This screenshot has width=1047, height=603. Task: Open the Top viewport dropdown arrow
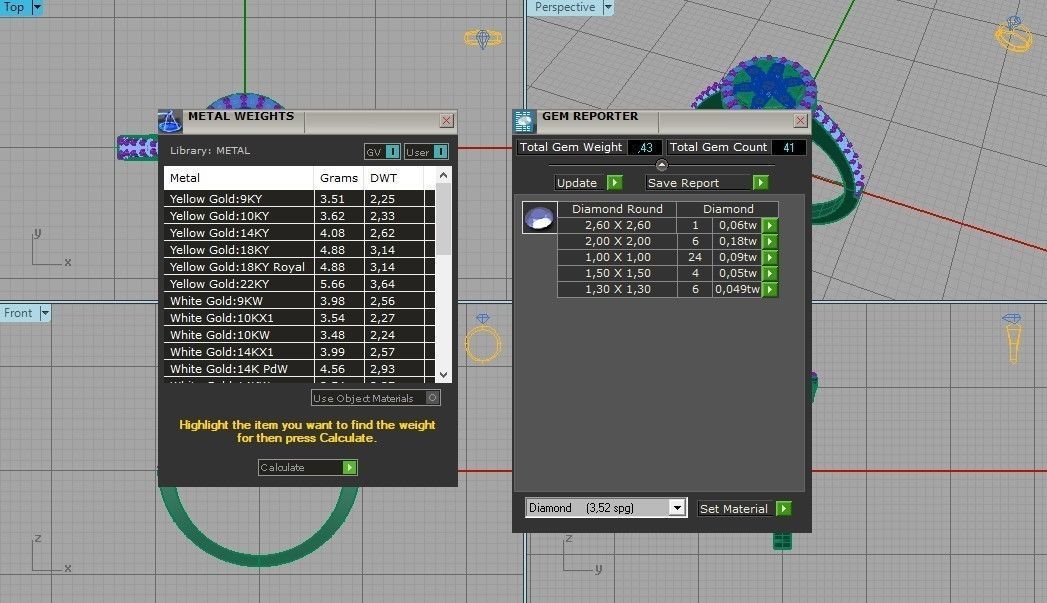38,7
